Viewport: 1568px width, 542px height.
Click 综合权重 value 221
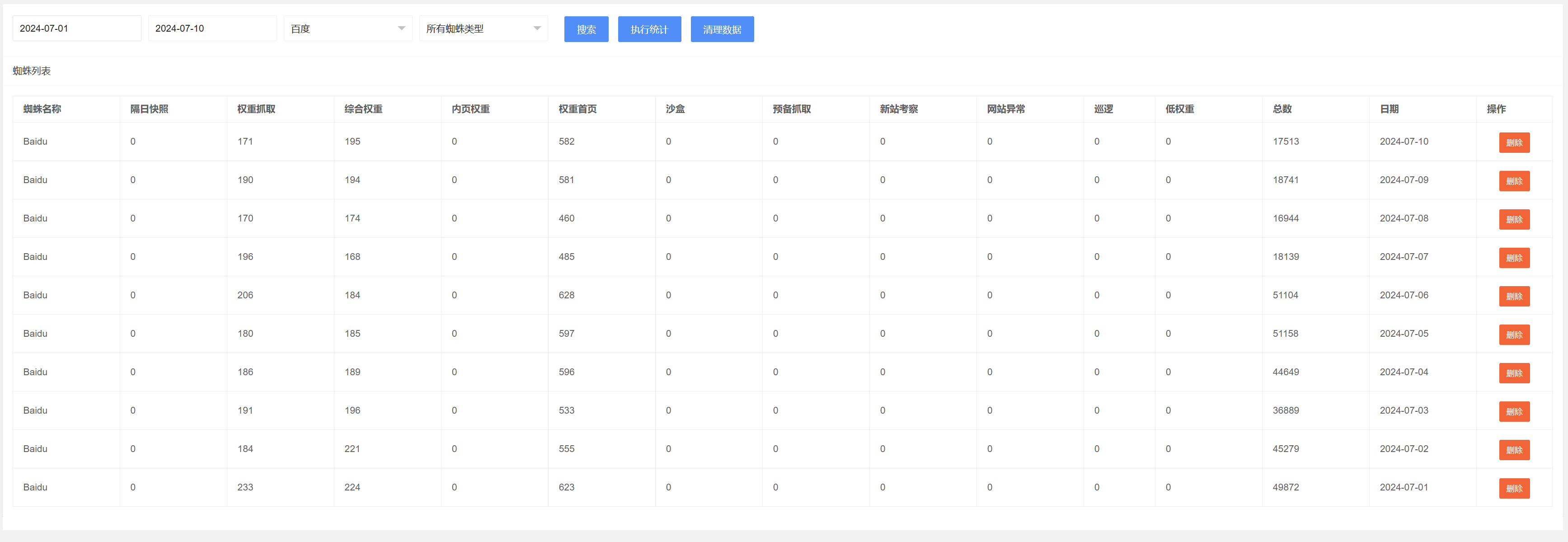(352, 448)
